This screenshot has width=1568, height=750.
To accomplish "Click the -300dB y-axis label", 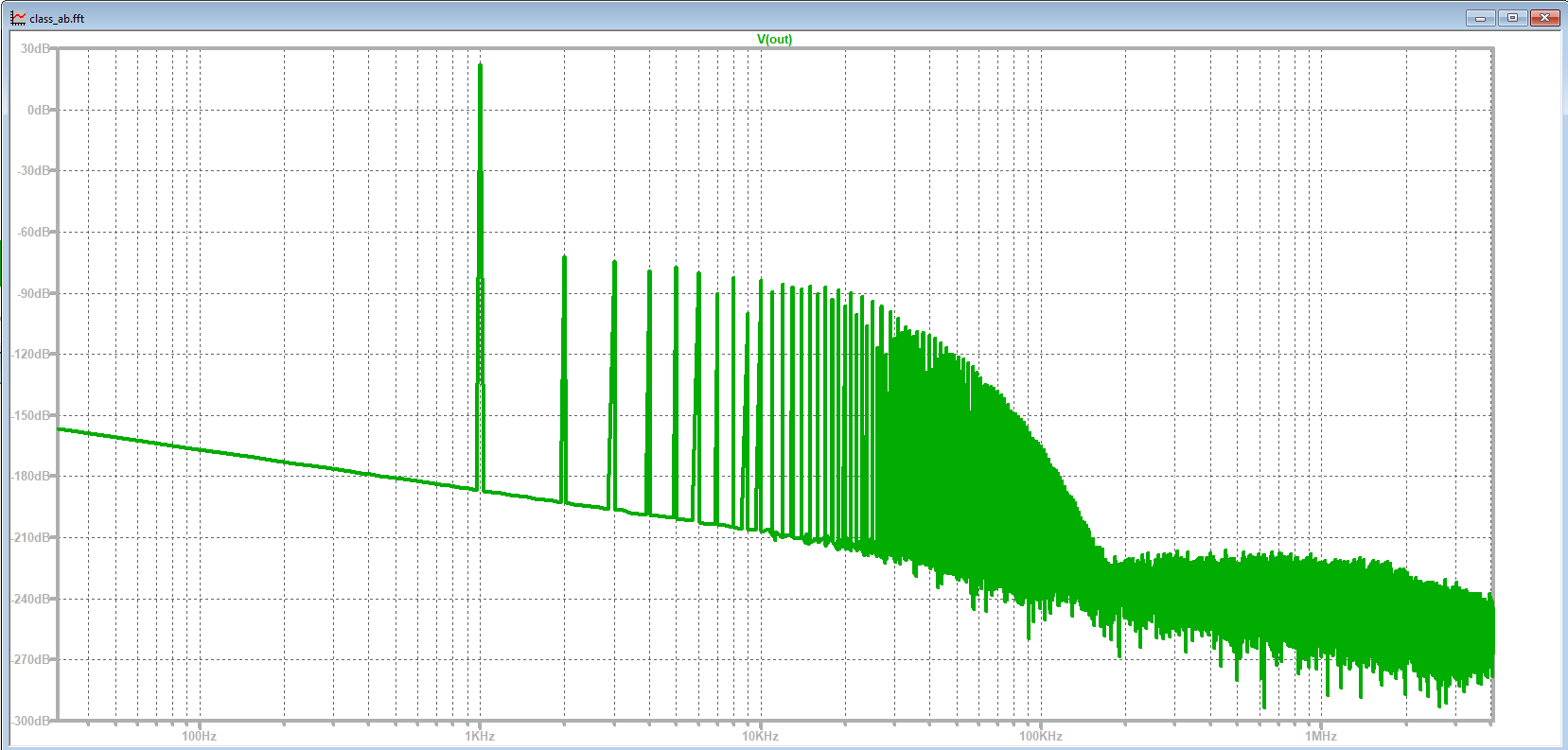I will coord(31,721).
